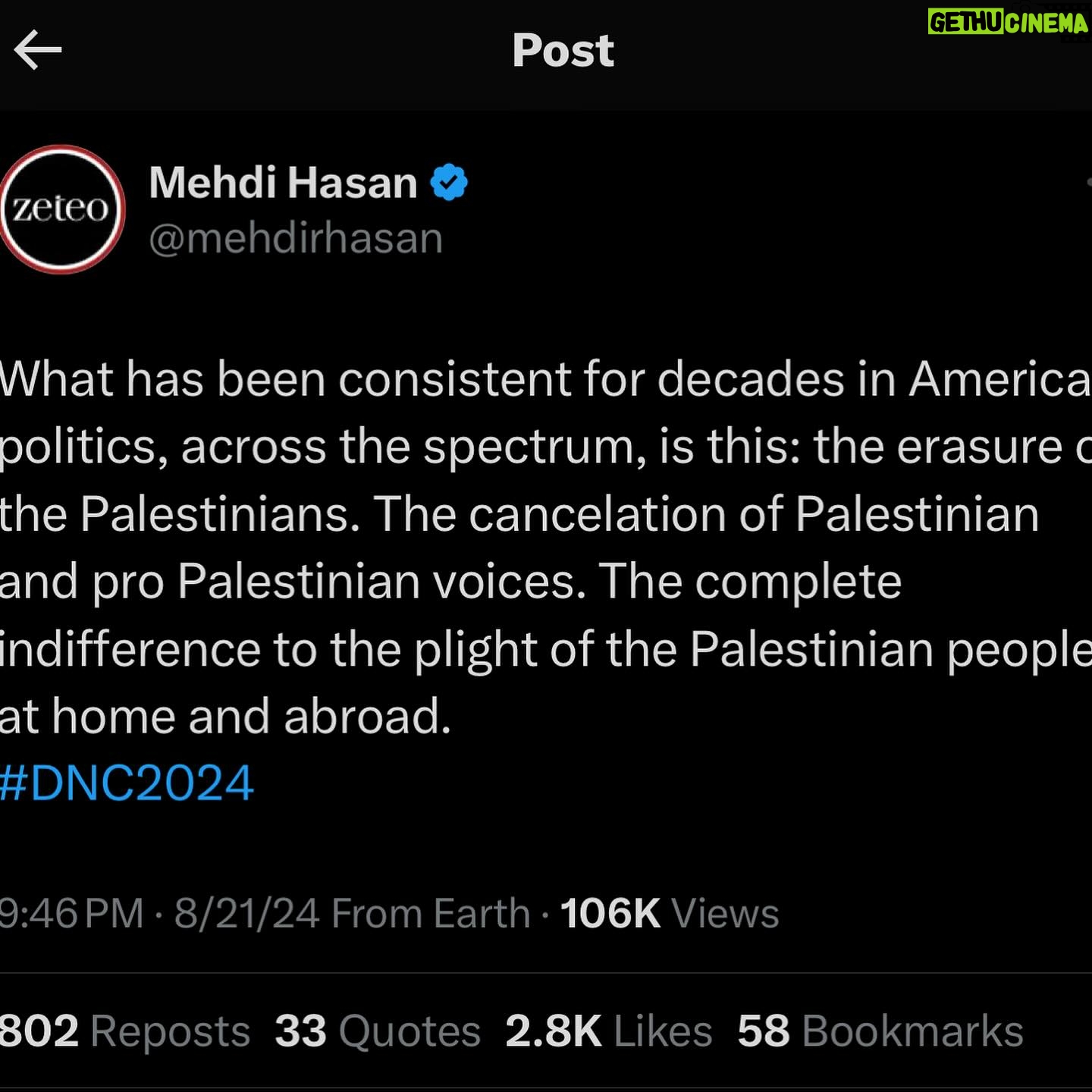Click the GETHU CINEMA watermark logo
This screenshot has height=1092, width=1092.
coord(1008,23)
